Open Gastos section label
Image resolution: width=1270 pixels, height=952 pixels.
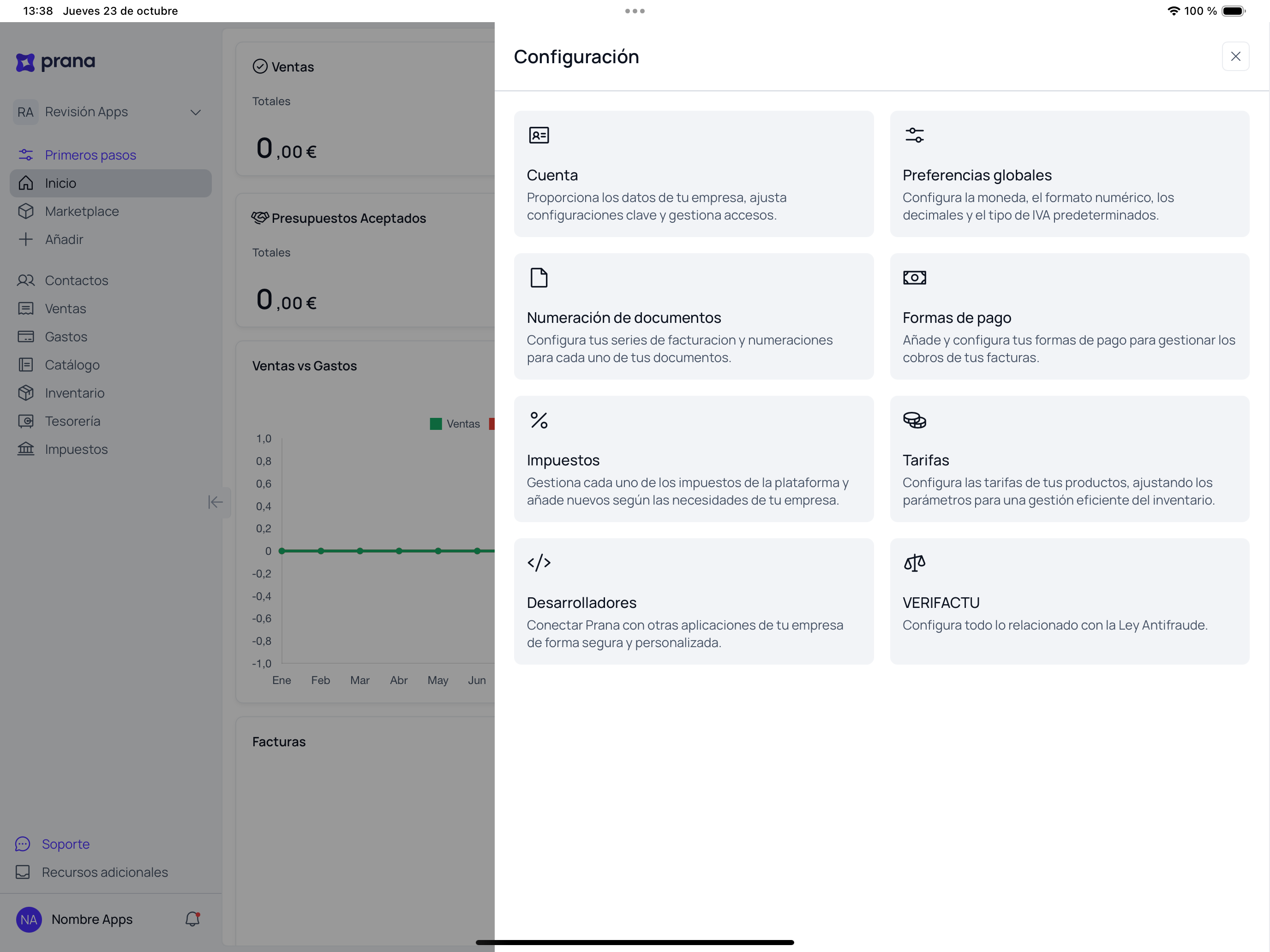click(x=66, y=337)
